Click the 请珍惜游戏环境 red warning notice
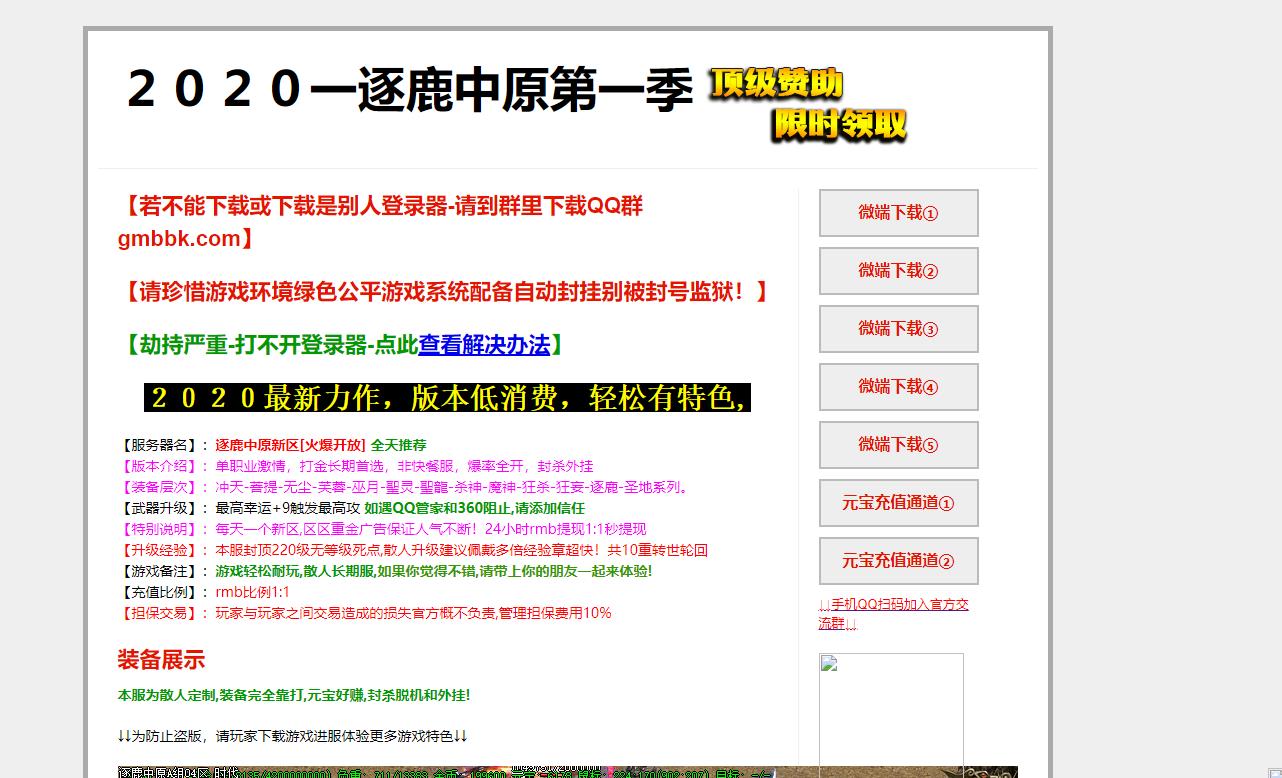This screenshot has width=1282, height=778. pos(444,292)
